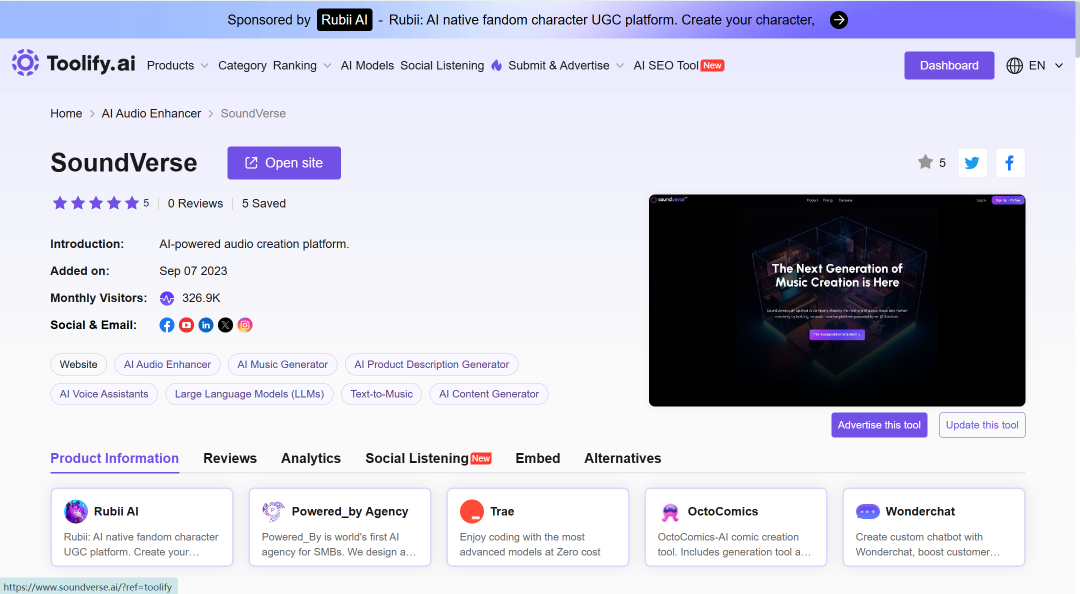
Task: Click the purple star rating
Action: click(x=96, y=203)
